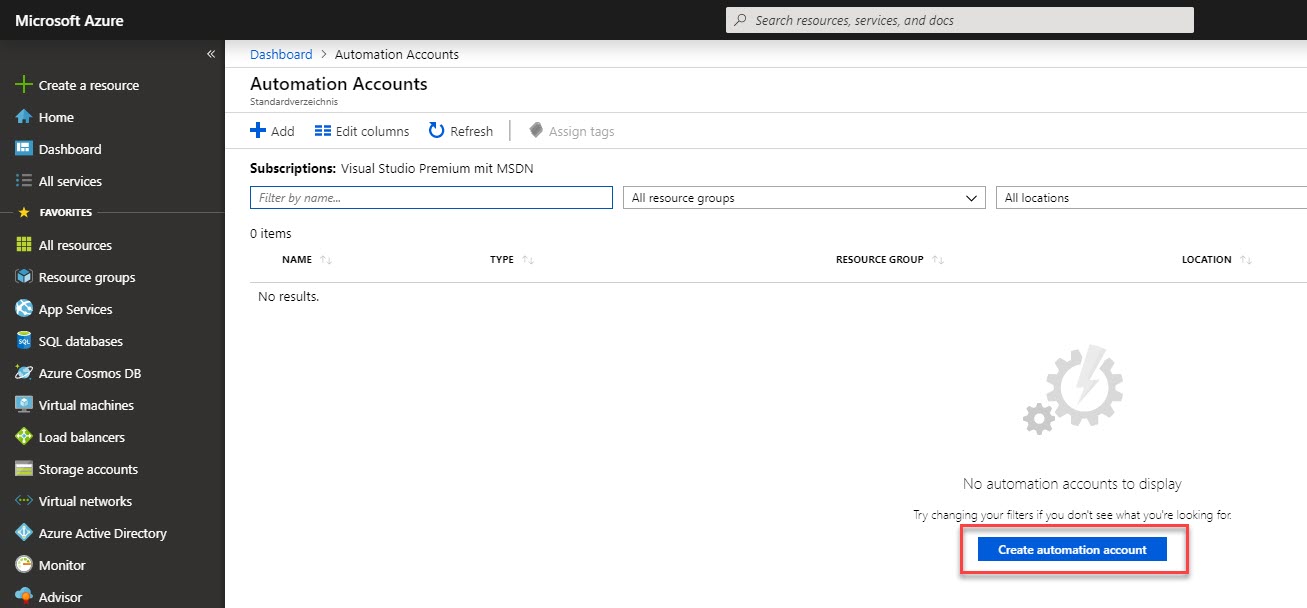Image resolution: width=1307 pixels, height=608 pixels.
Task: Select Resource groups label in sidebar
Action: (x=87, y=277)
